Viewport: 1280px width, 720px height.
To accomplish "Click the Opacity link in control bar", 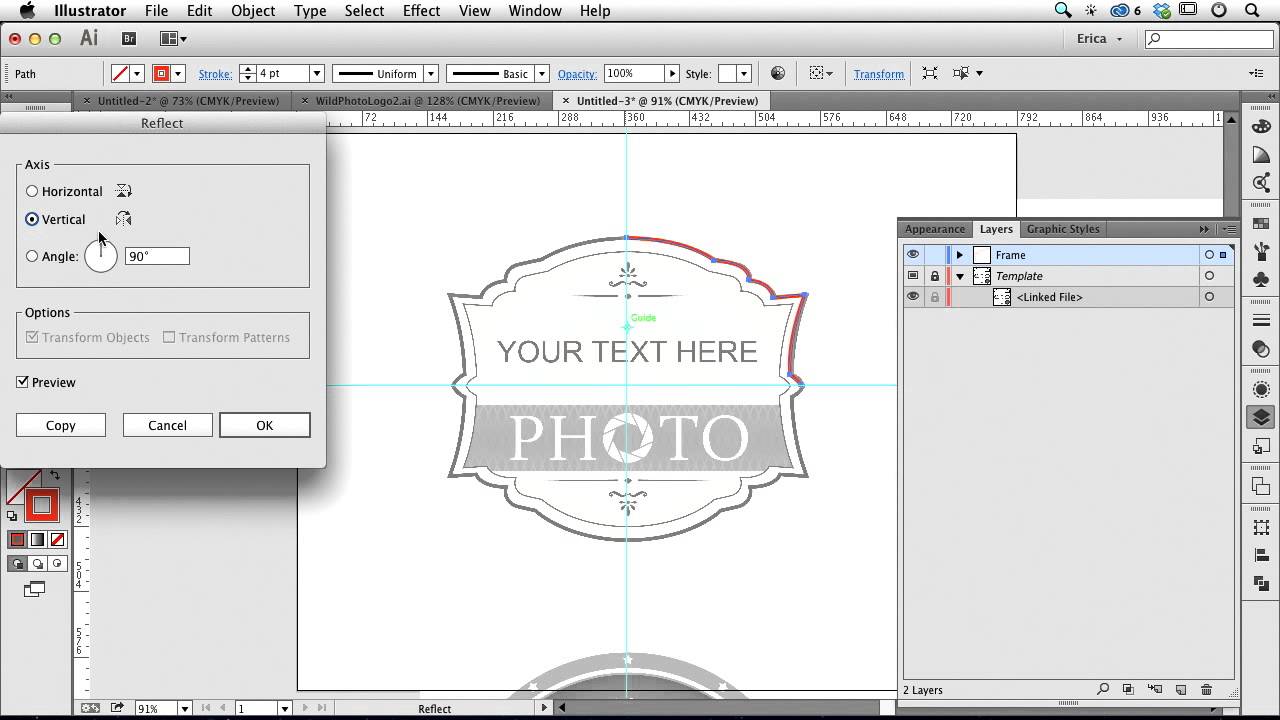I will coord(577,74).
